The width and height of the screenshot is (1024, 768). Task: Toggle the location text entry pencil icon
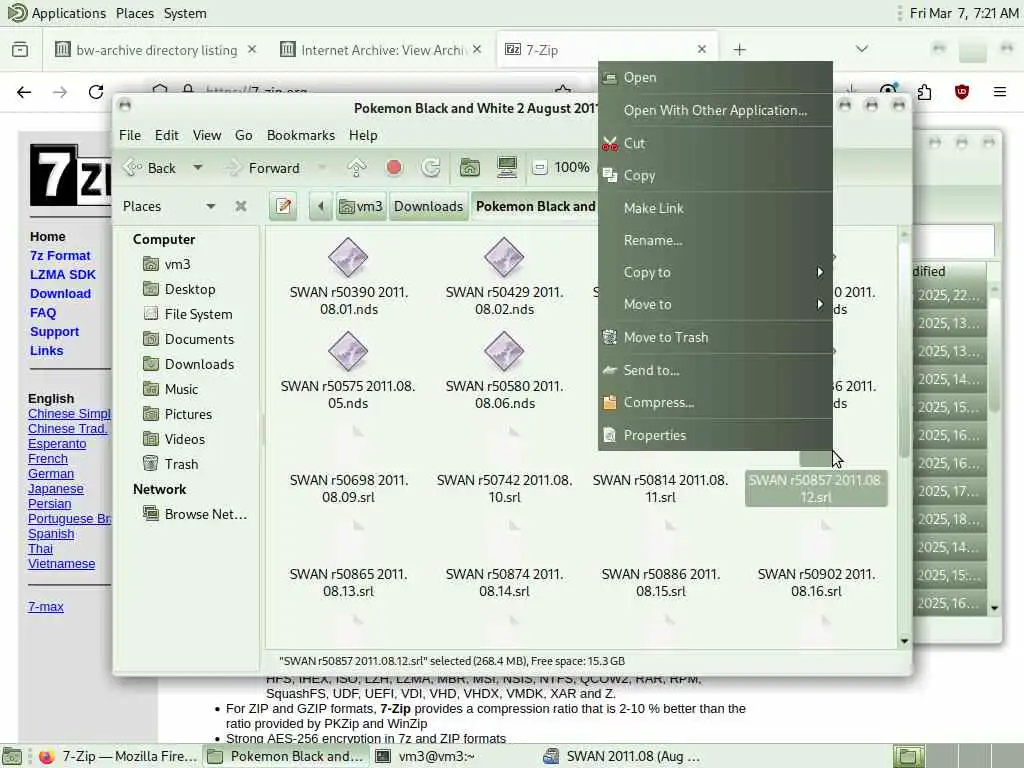[x=283, y=206]
